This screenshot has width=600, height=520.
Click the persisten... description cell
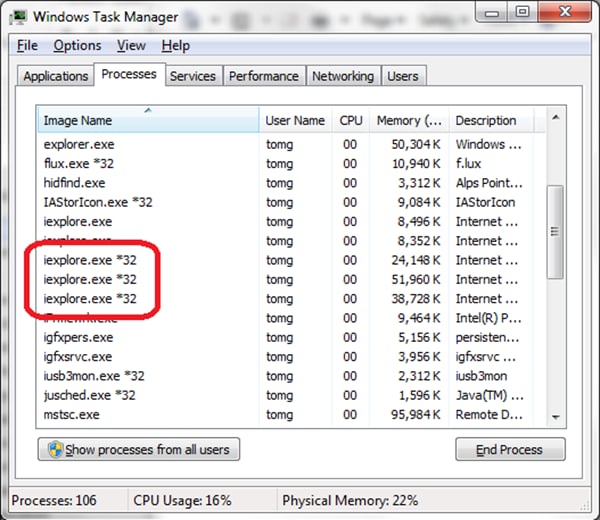click(x=487, y=337)
